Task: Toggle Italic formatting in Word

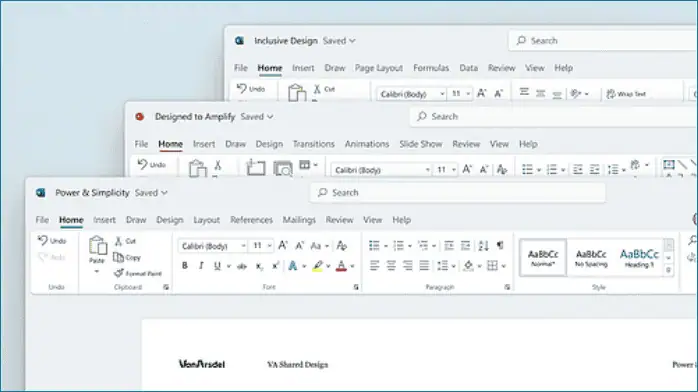Action: coord(201,266)
